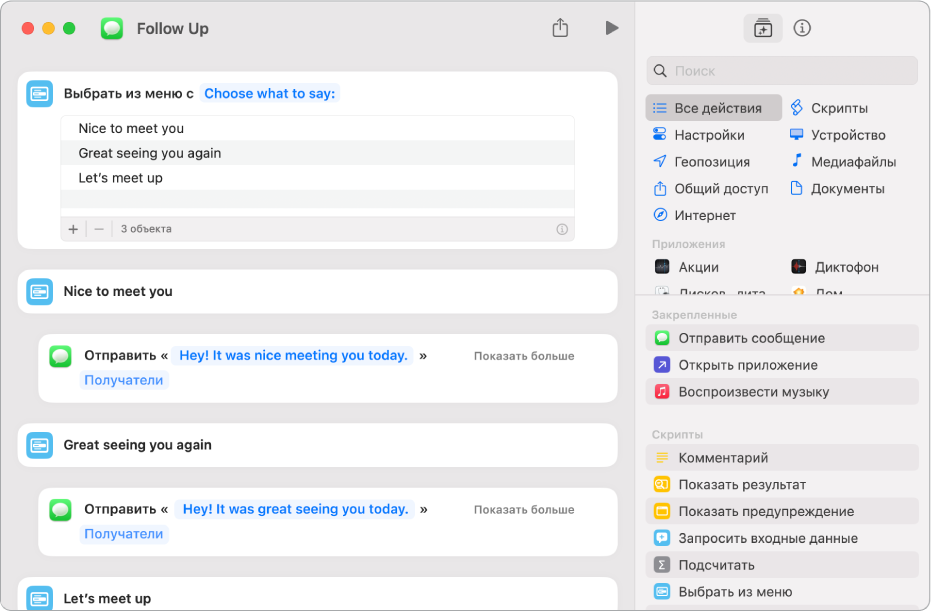The height and width of the screenshot is (612, 931).
Task: Open the action library panel icon
Action: coord(762,28)
